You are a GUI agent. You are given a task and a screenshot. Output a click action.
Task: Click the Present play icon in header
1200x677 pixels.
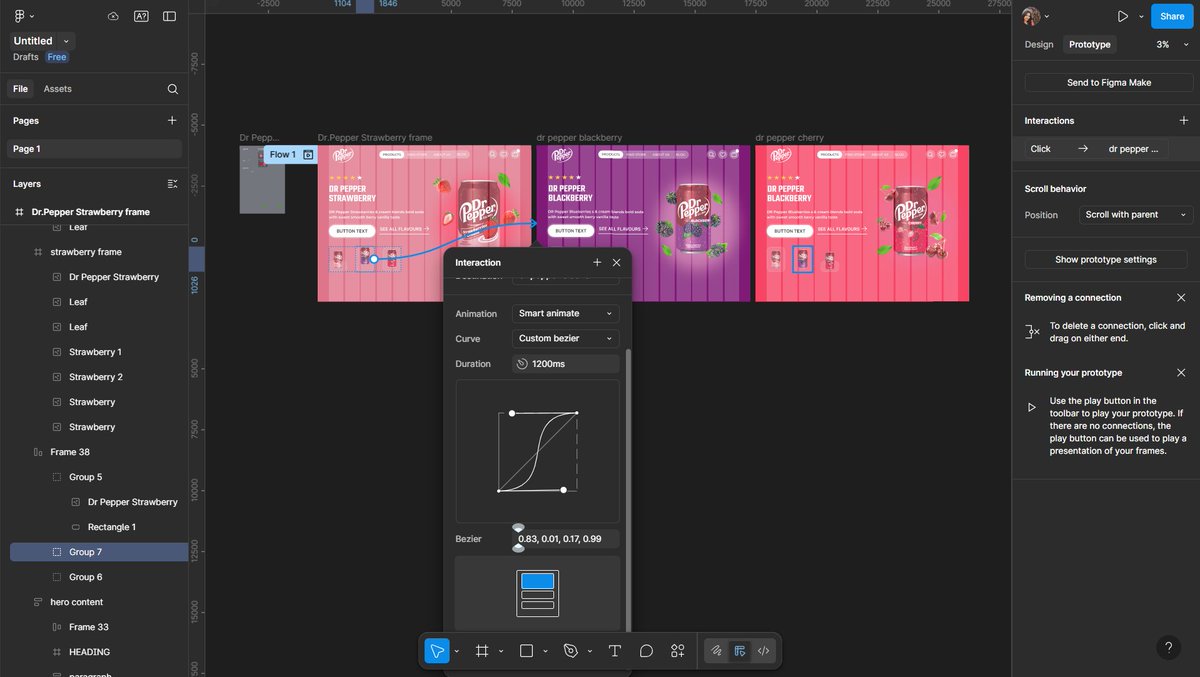click(x=1123, y=16)
